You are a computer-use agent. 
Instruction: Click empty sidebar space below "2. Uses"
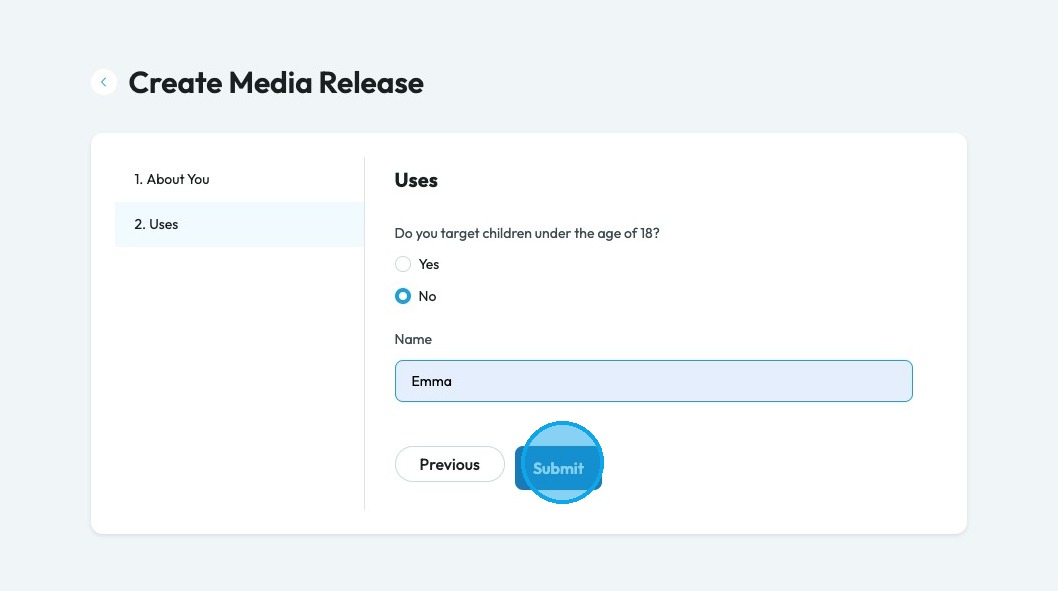click(x=238, y=380)
